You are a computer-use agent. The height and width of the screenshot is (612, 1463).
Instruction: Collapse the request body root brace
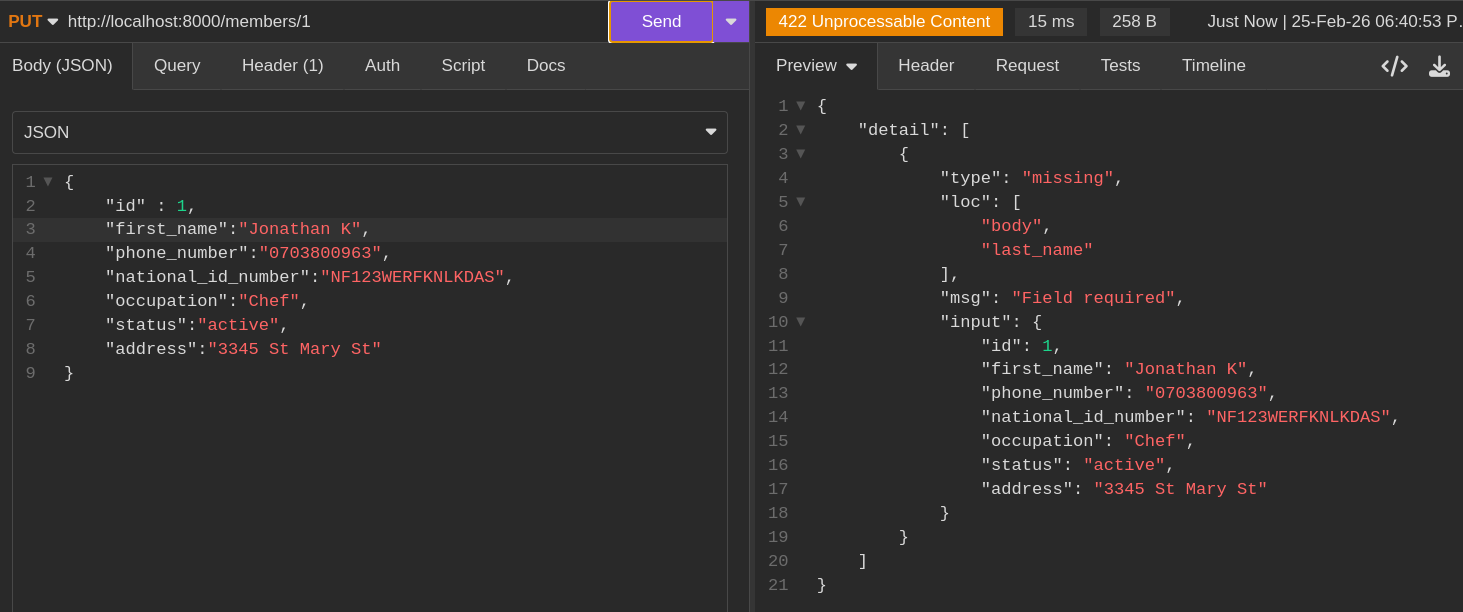(48, 182)
